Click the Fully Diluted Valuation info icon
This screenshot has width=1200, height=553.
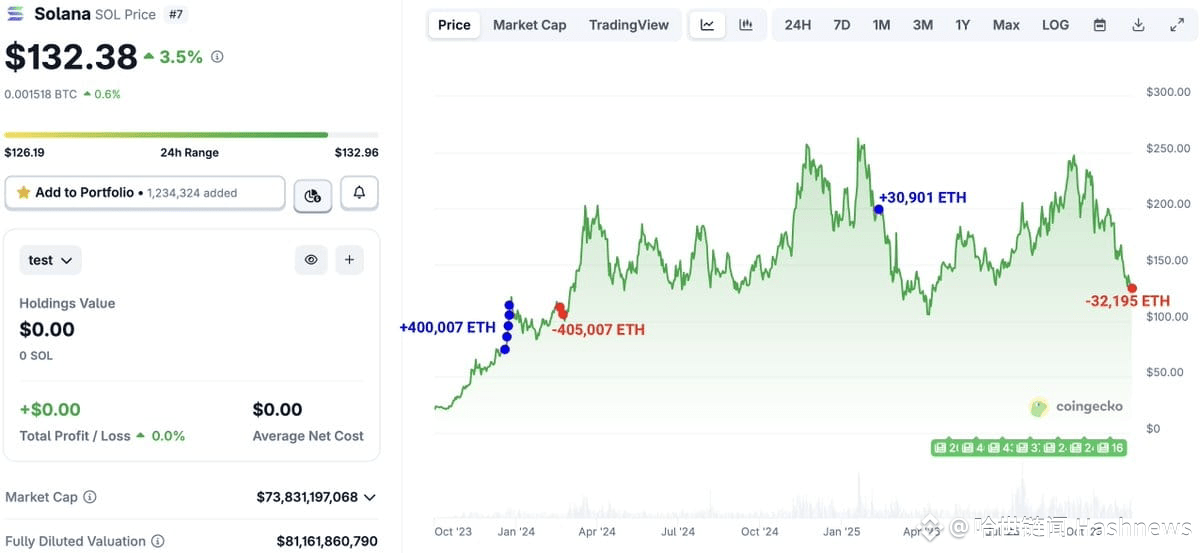pyautogui.click(x=157, y=541)
